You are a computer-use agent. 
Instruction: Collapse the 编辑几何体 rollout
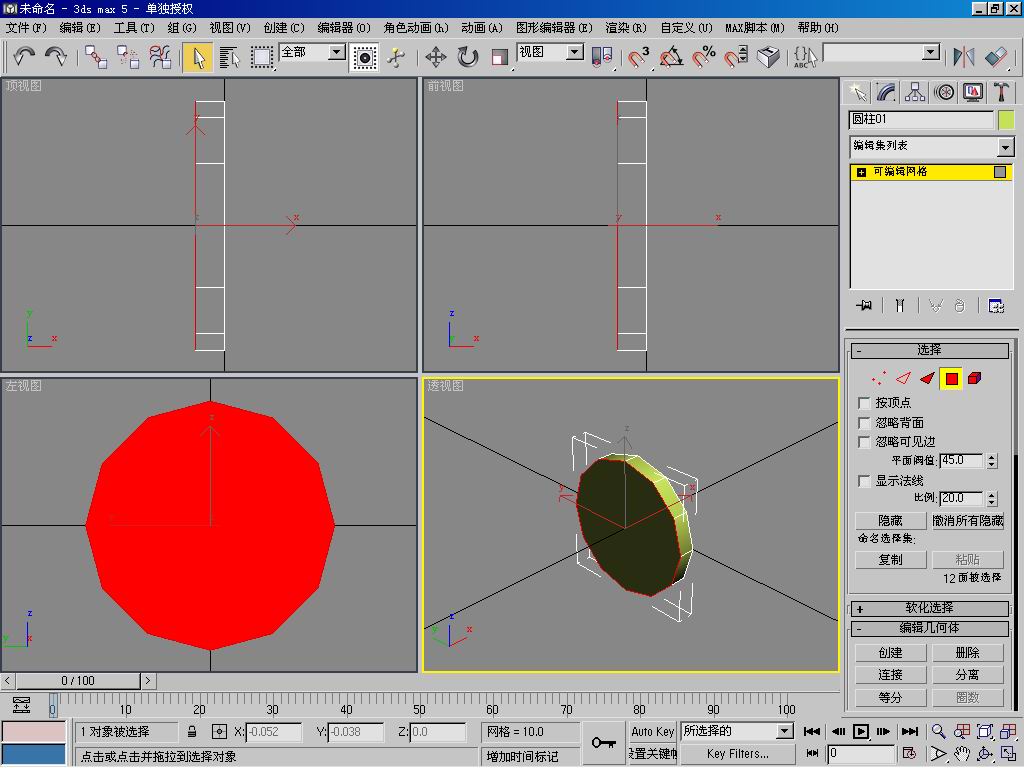pyautogui.click(x=929, y=628)
